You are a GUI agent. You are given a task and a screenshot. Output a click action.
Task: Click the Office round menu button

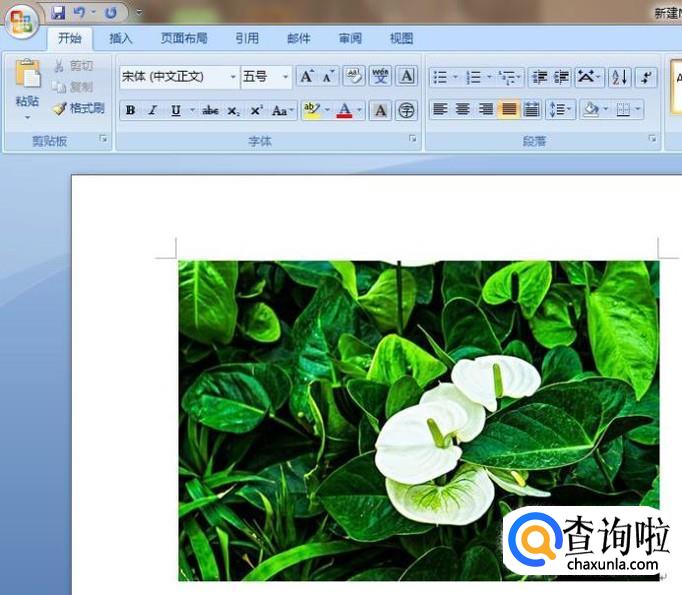pyautogui.click(x=22, y=22)
